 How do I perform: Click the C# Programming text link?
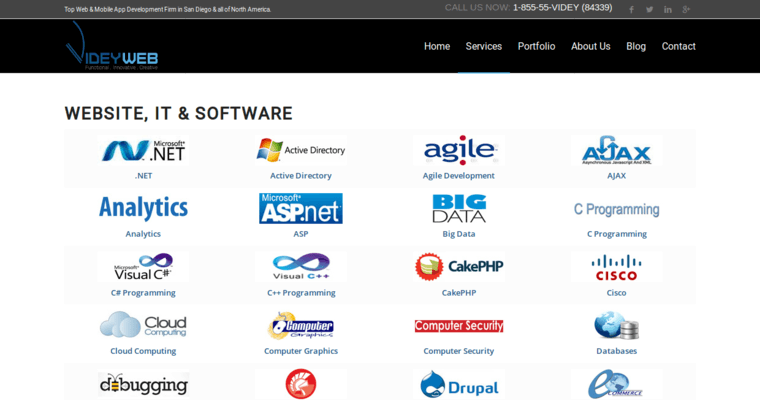point(143,293)
